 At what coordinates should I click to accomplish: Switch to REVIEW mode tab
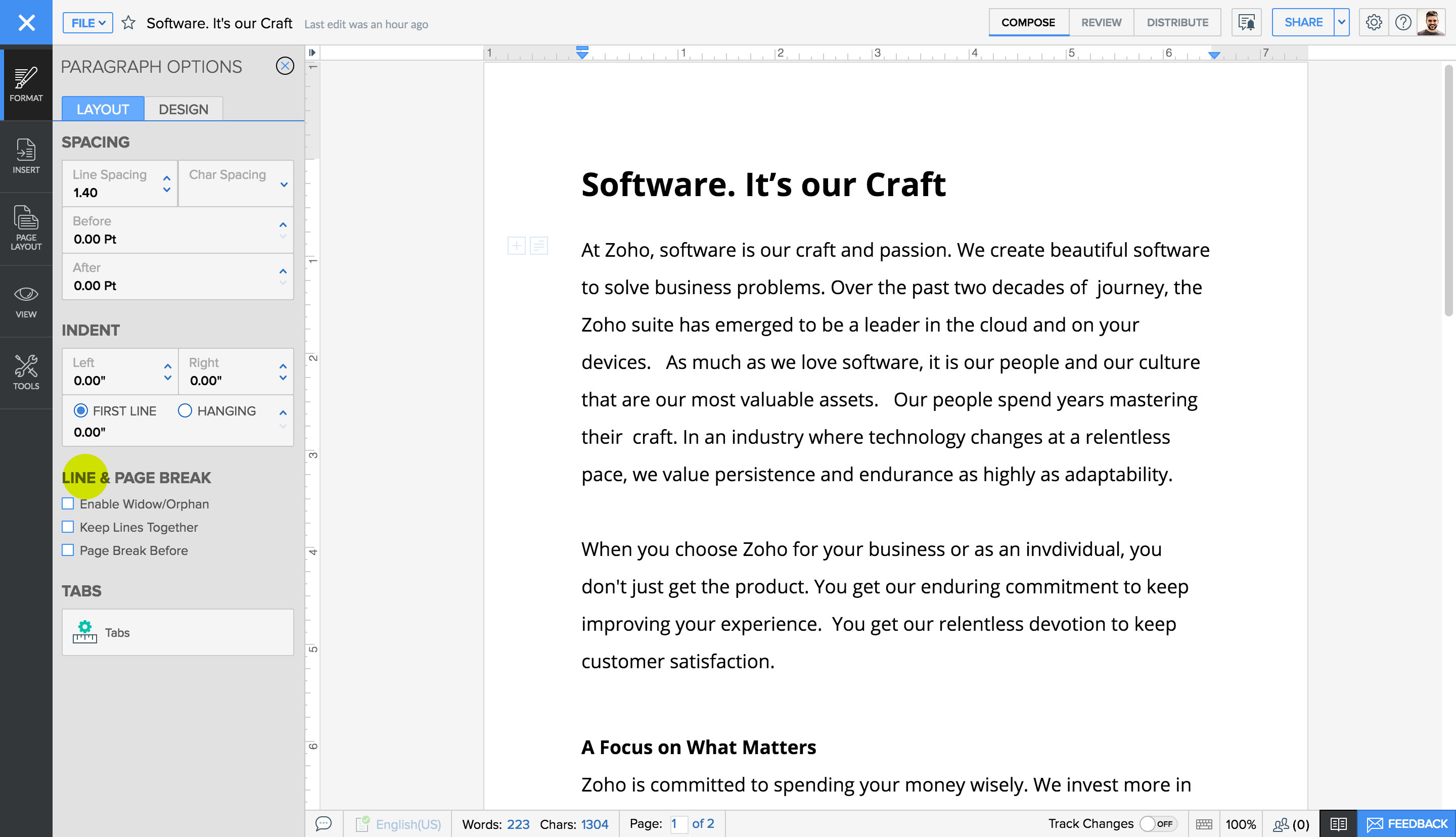[x=1100, y=22]
